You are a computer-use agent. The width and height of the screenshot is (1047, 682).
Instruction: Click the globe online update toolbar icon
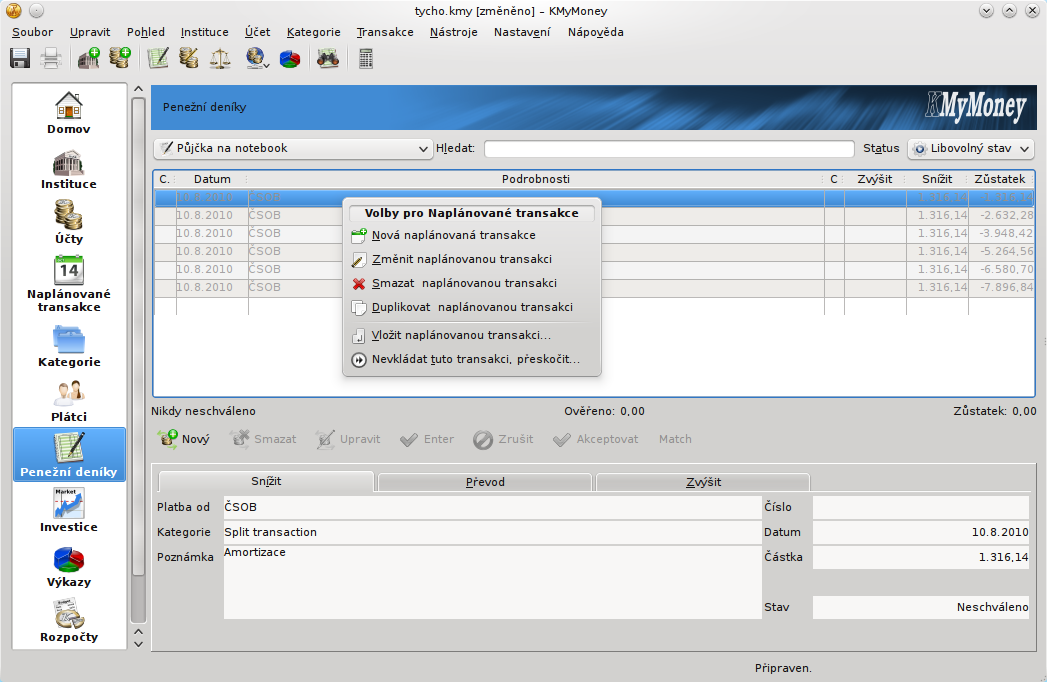tap(257, 59)
